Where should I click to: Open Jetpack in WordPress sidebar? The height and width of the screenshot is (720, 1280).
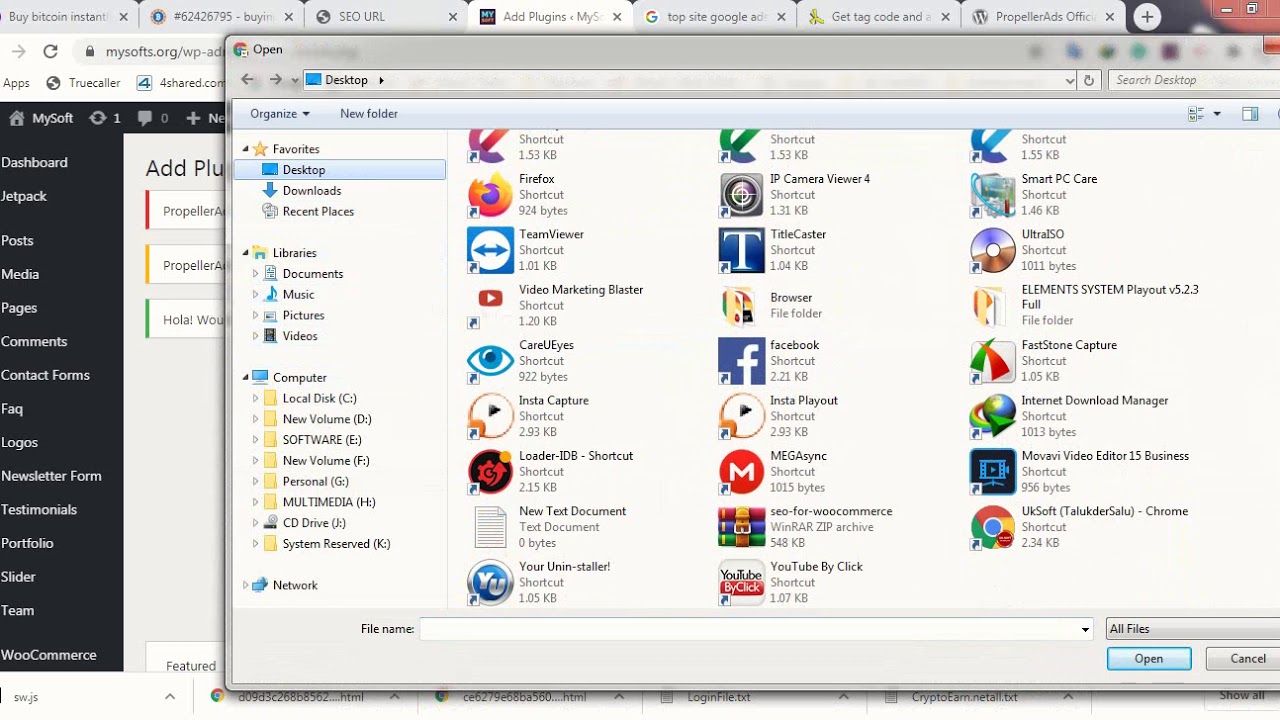click(x=24, y=196)
